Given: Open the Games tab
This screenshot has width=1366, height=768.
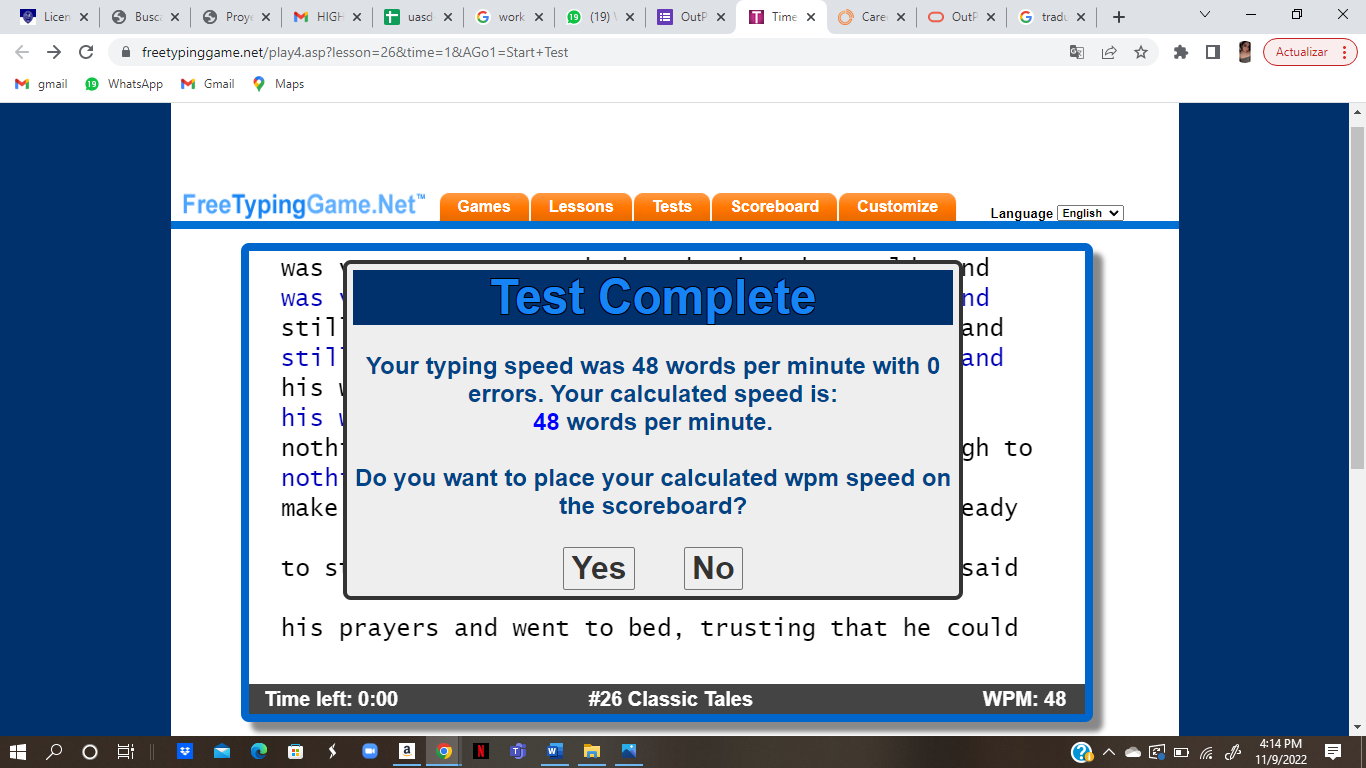Looking at the screenshot, I should [x=484, y=207].
